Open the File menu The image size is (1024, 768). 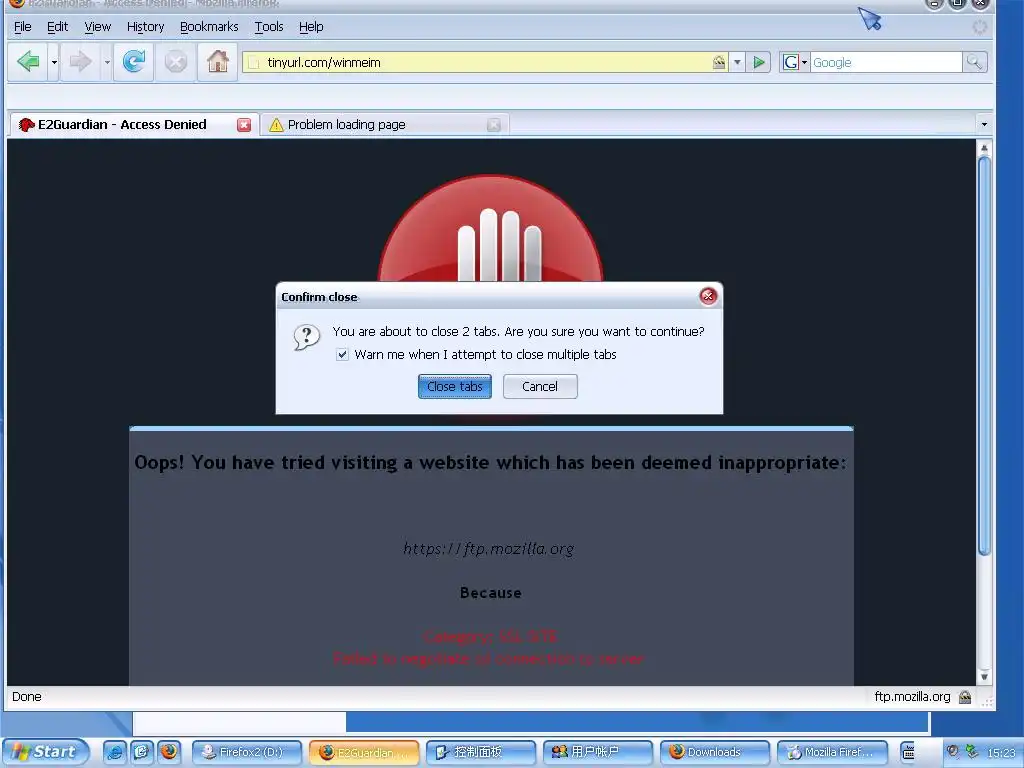(23, 27)
